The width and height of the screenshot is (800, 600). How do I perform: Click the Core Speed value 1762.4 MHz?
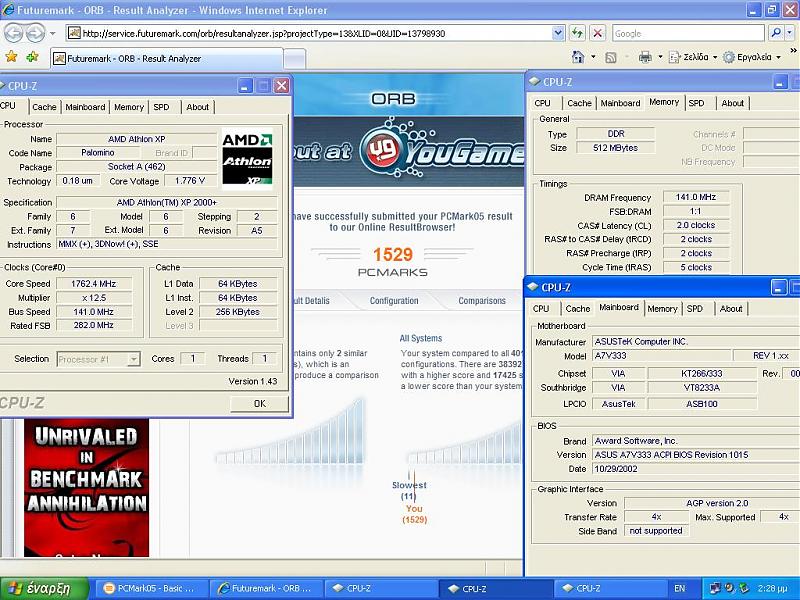pos(94,284)
